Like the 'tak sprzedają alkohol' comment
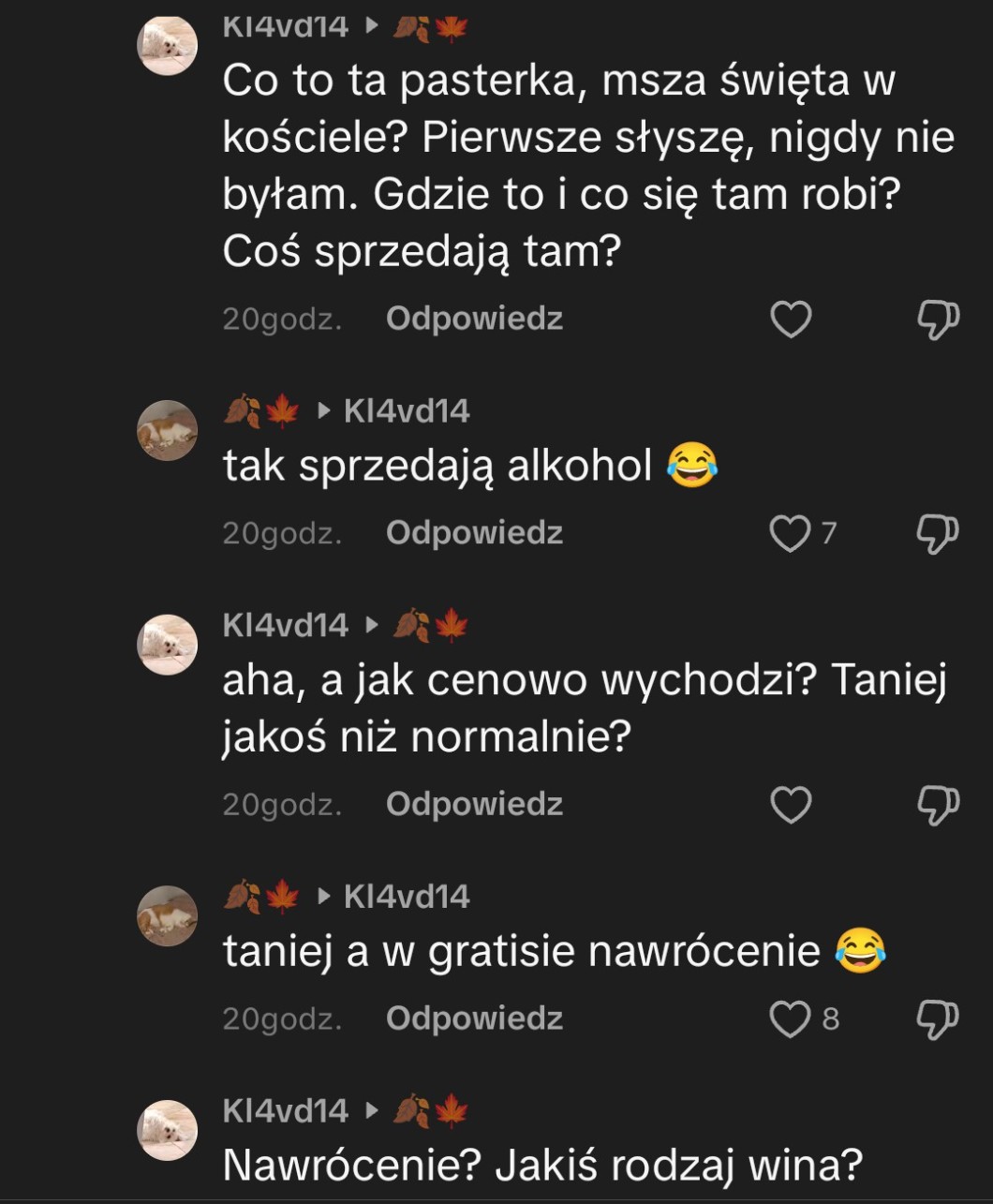Screen dimensions: 993x1204 [790, 533]
